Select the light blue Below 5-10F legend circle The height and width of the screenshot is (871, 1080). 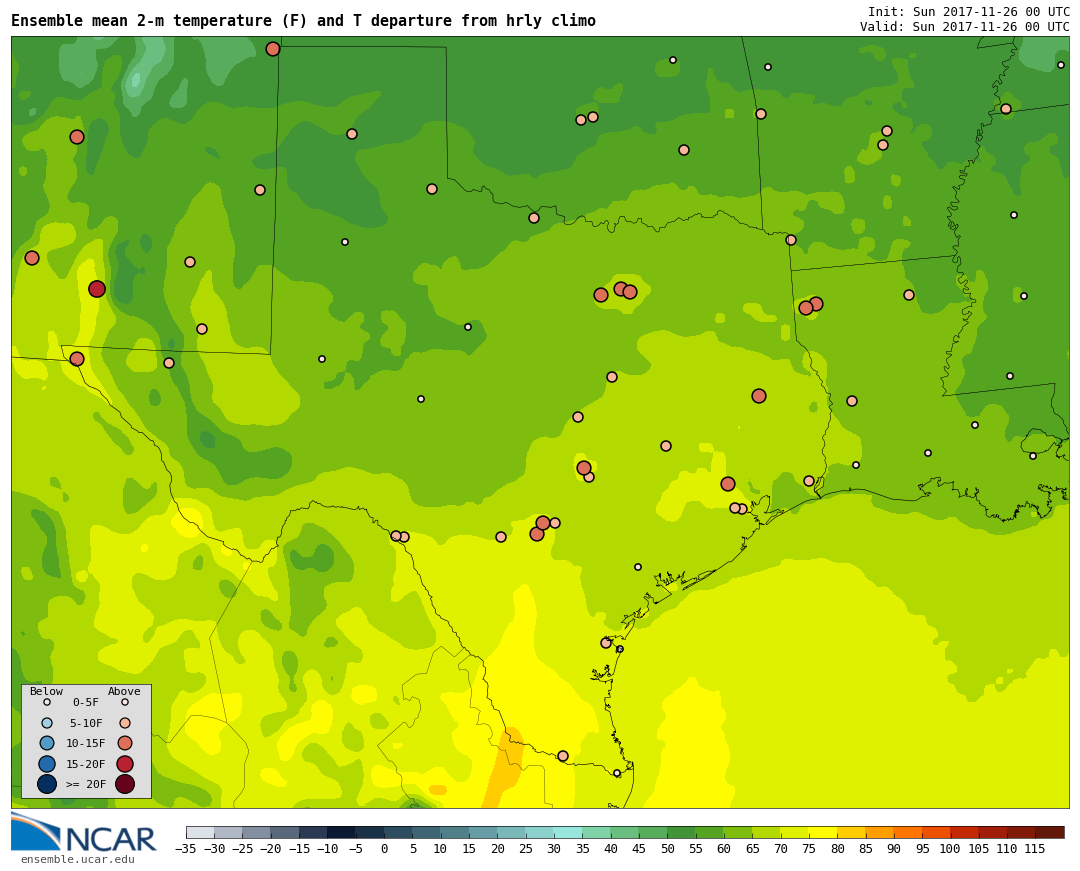[47, 724]
